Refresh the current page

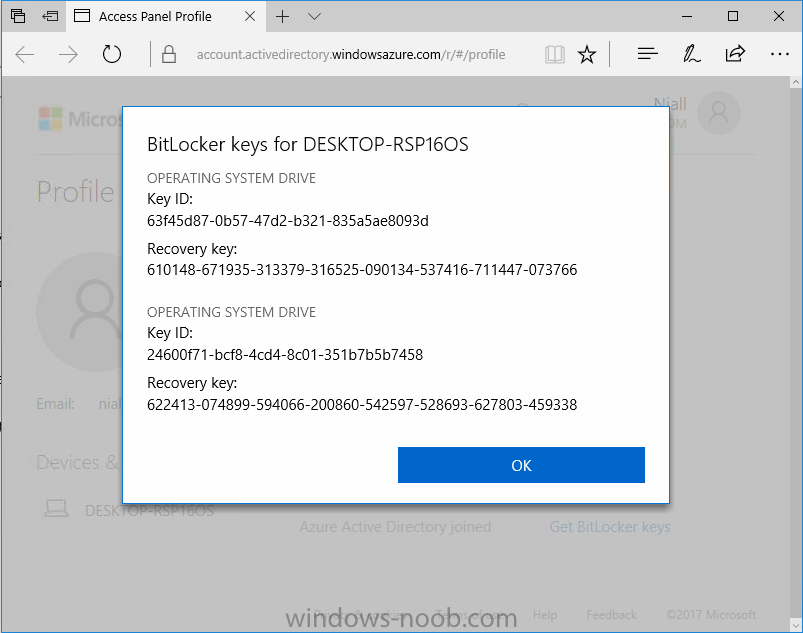[111, 54]
